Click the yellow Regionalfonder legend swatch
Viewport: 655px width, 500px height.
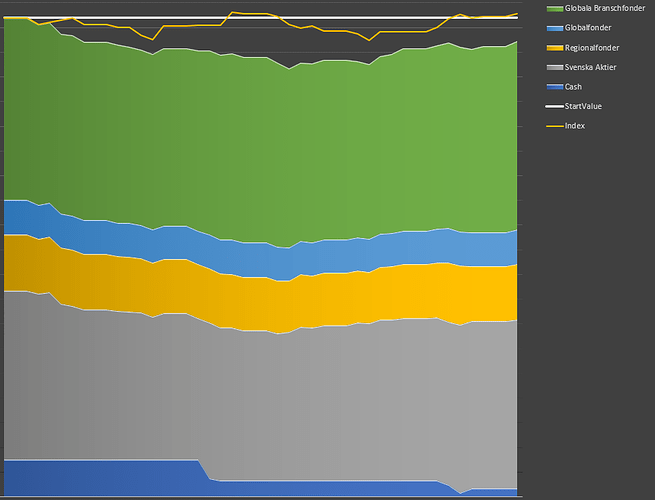click(554, 47)
